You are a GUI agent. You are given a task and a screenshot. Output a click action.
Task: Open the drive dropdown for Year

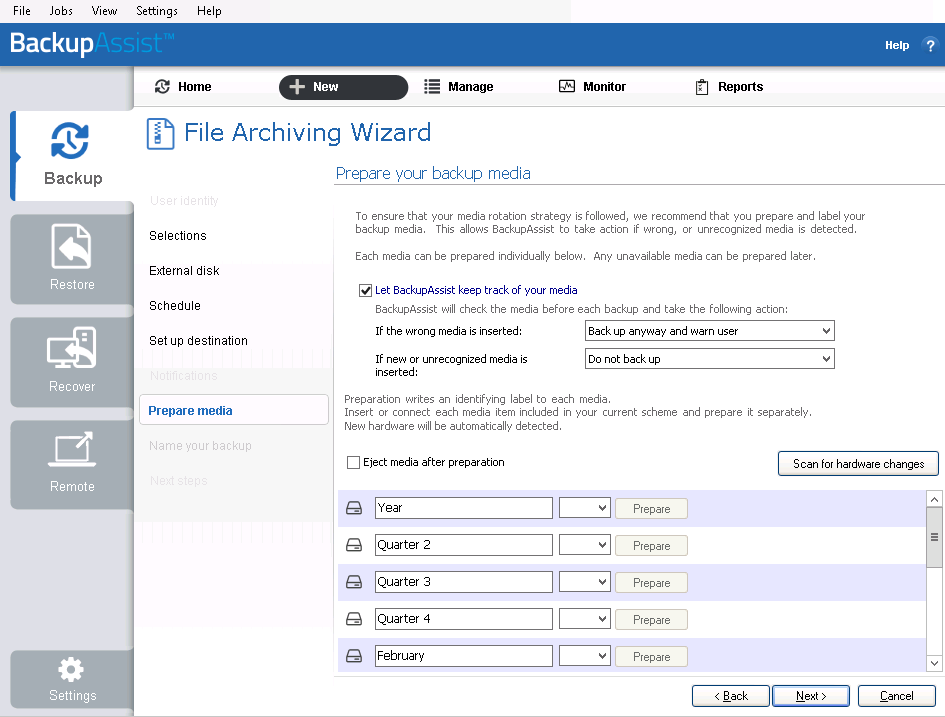(585, 508)
